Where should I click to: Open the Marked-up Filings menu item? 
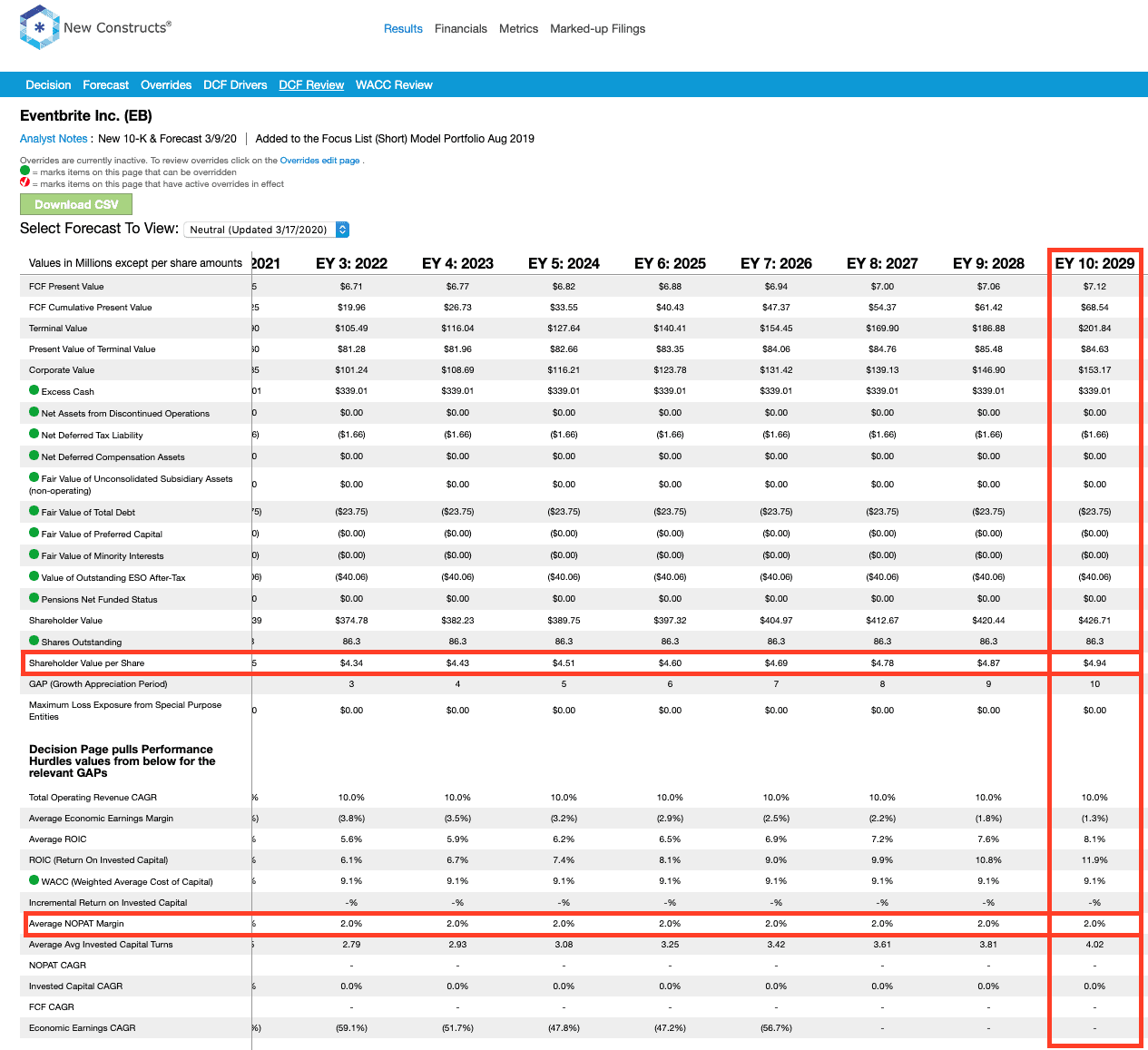coord(597,29)
